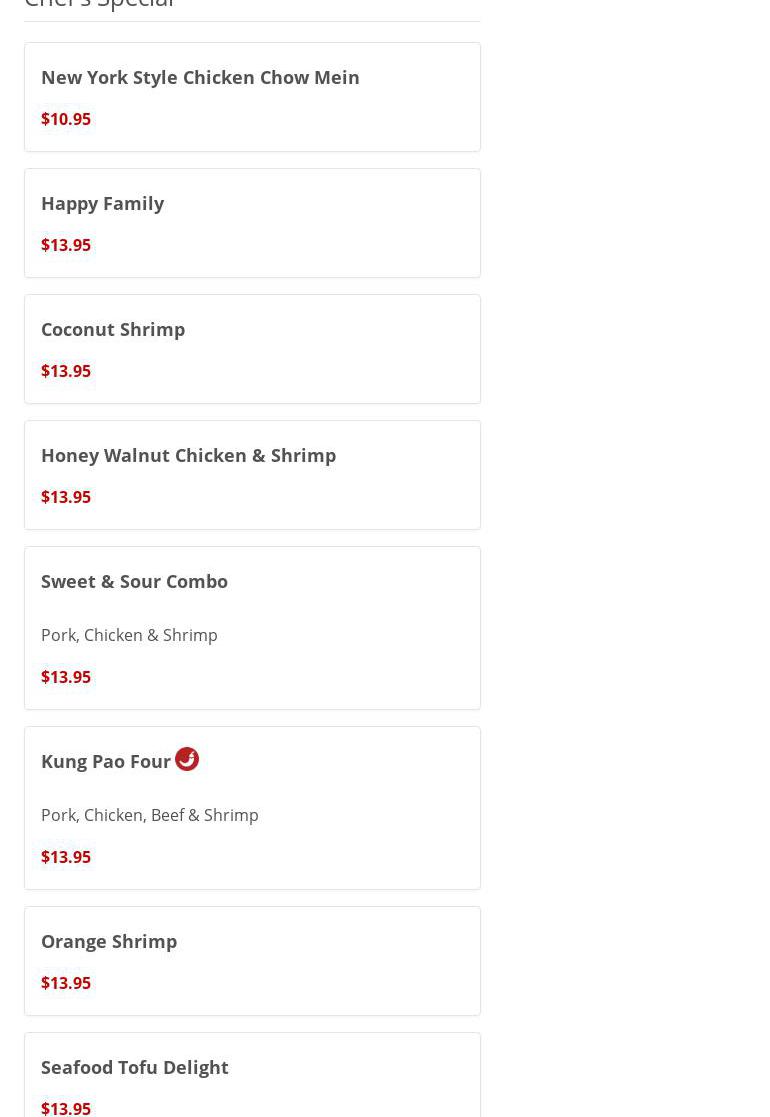Click the Coconut Shrimp $13.95 price
Image resolution: width=770 pixels, height=1117 pixels.
pos(66,371)
